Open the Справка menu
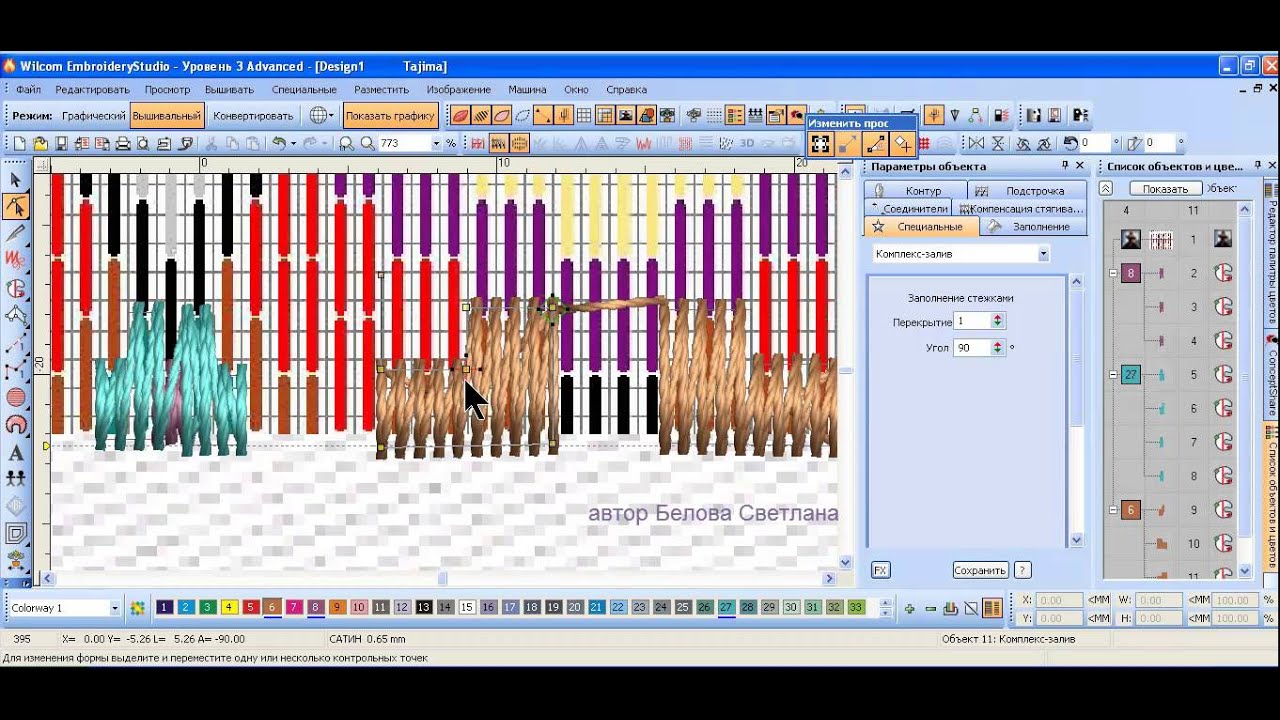Image resolution: width=1280 pixels, height=720 pixels. pyautogui.click(x=626, y=90)
